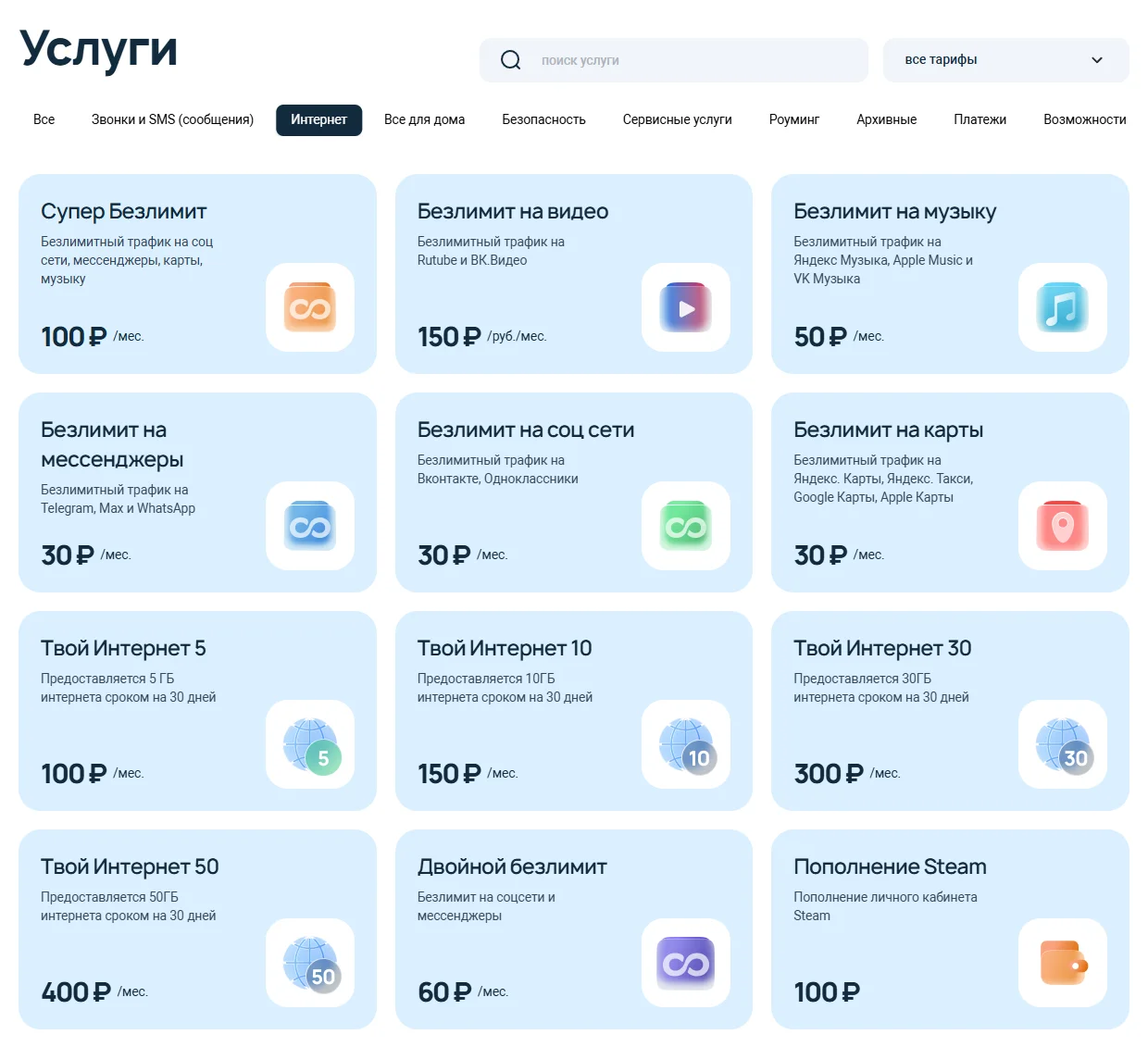Click the red map pin icon on Безлимит на карты
The width and height of the screenshot is (1148, 1047).
click(x=1063, y=526)
